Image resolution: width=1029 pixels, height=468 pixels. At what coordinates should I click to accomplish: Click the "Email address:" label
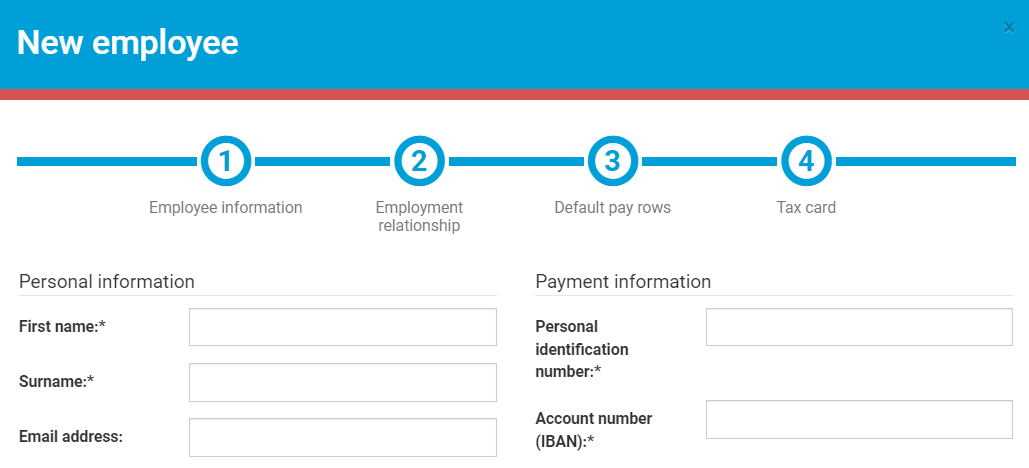tap(71, 436)
